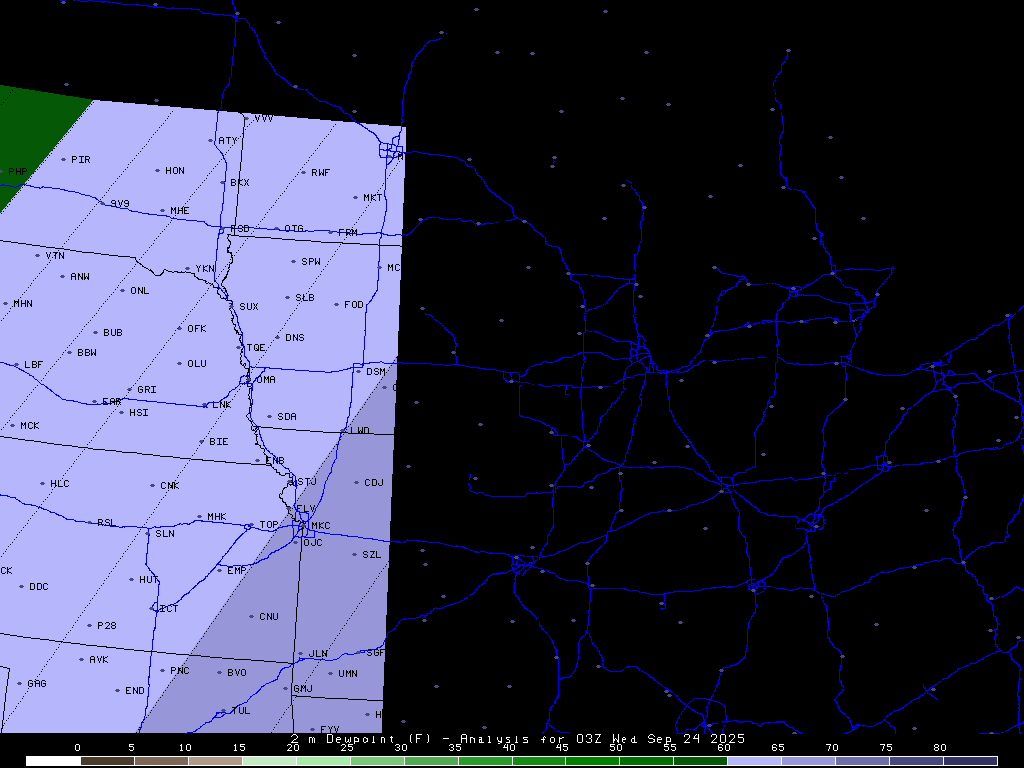Click the SPW station label
The height and width of the screenshot is (768, 1024).
311,261
